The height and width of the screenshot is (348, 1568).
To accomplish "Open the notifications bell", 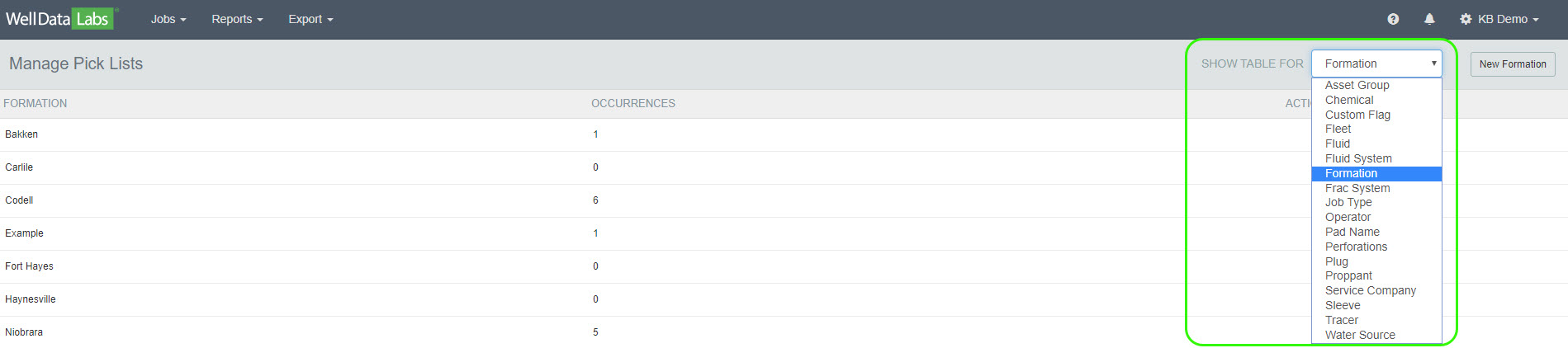I will coord(1429,19).
